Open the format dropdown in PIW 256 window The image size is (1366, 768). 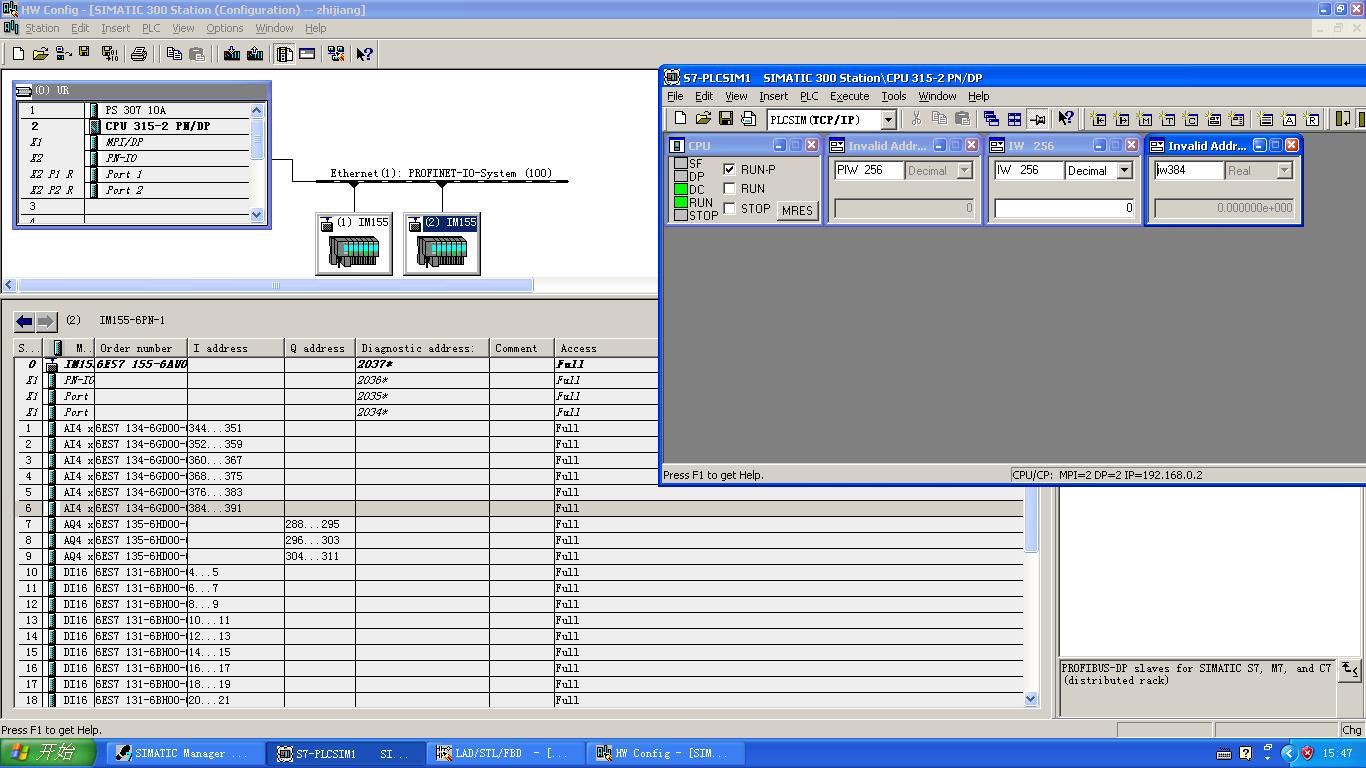coord(964,171)
